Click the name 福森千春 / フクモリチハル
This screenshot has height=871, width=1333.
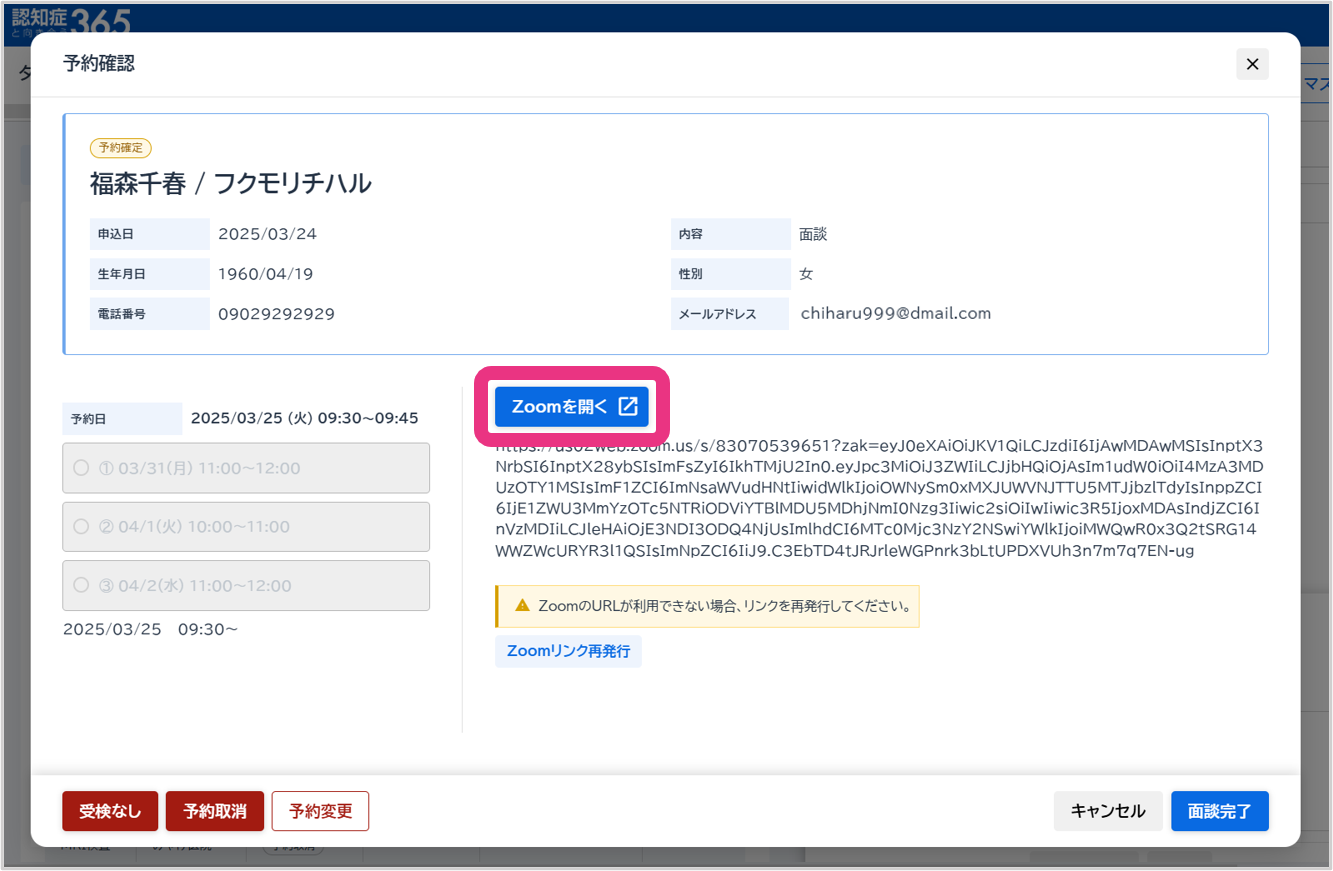point(230,183)
